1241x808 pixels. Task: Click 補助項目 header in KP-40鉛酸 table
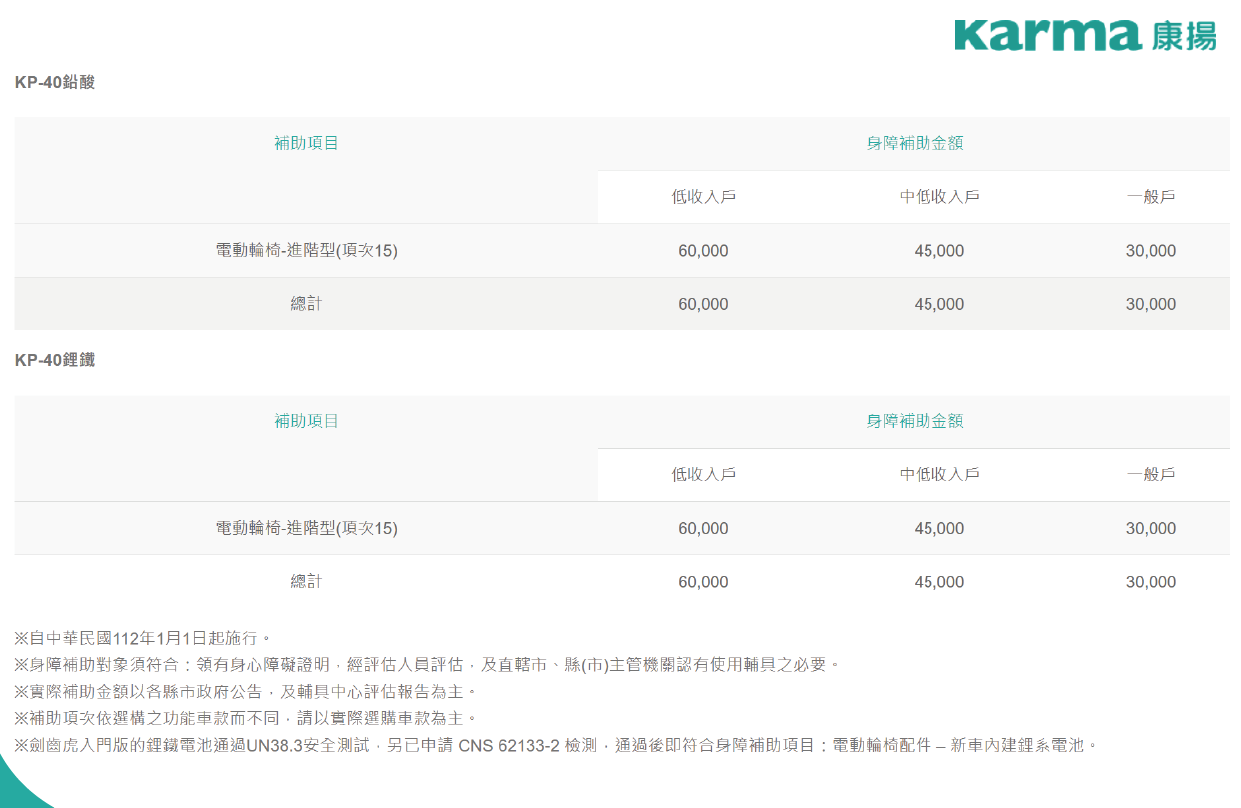point(306,143)
